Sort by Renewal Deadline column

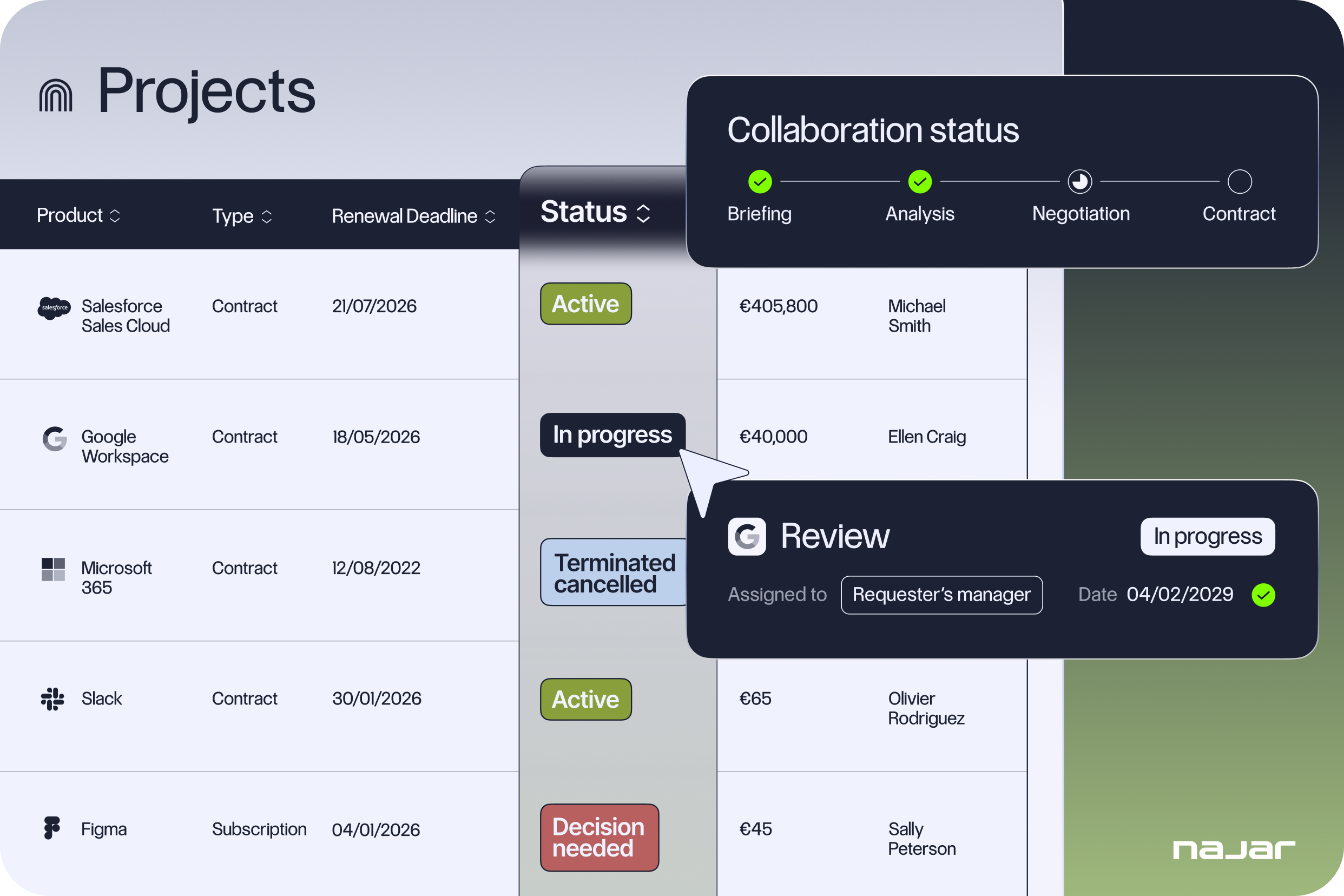pos(490,216)
